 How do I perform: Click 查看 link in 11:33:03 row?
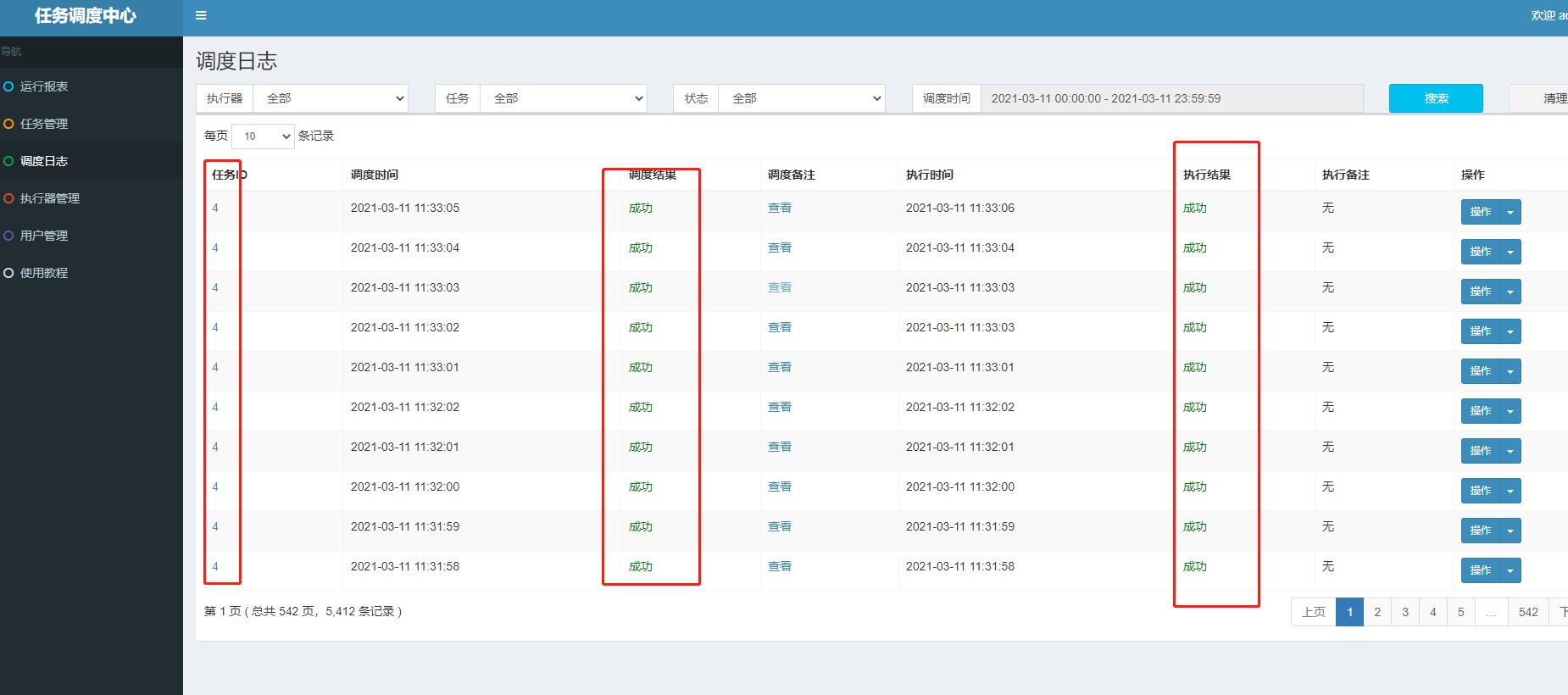tap(780, 287)
